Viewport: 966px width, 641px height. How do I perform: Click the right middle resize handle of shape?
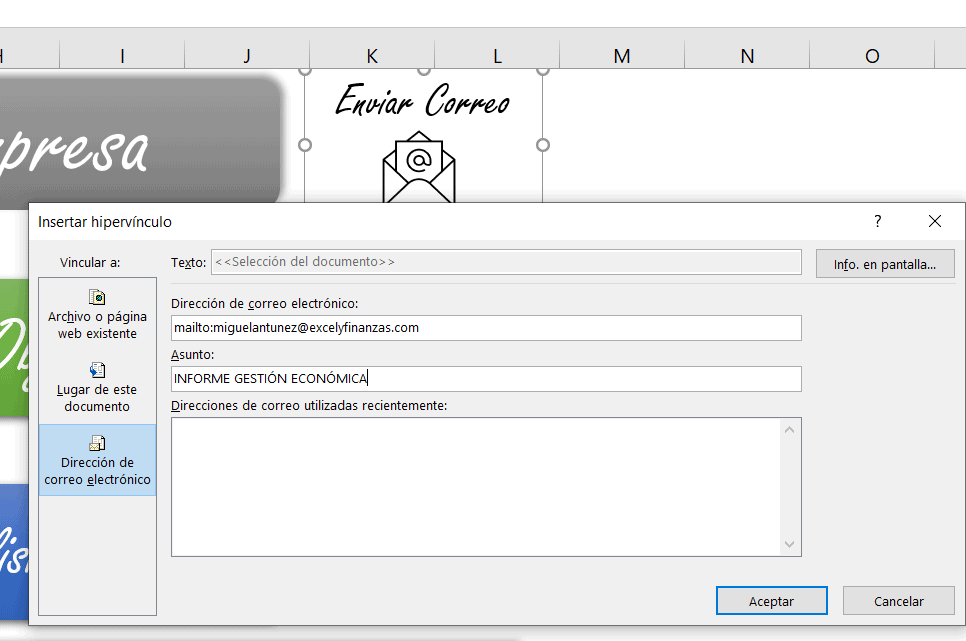tap(543, 145)
